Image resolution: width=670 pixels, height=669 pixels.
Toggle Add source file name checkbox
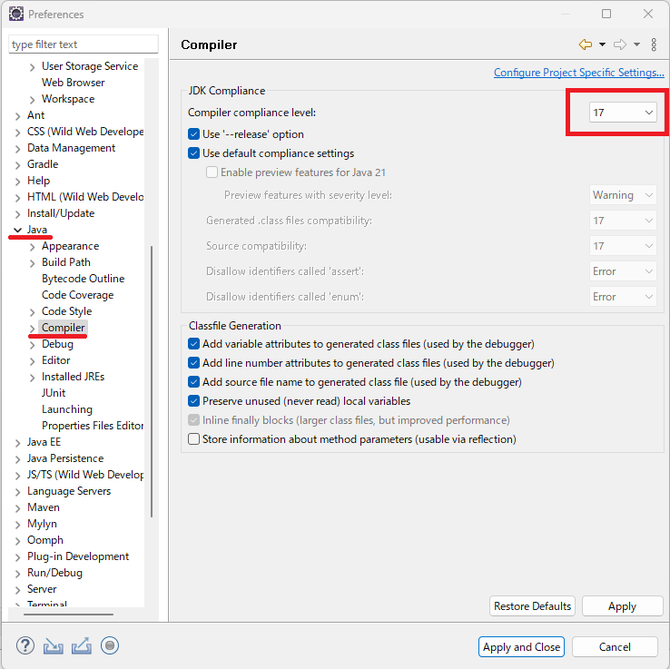tap(194, 382)
